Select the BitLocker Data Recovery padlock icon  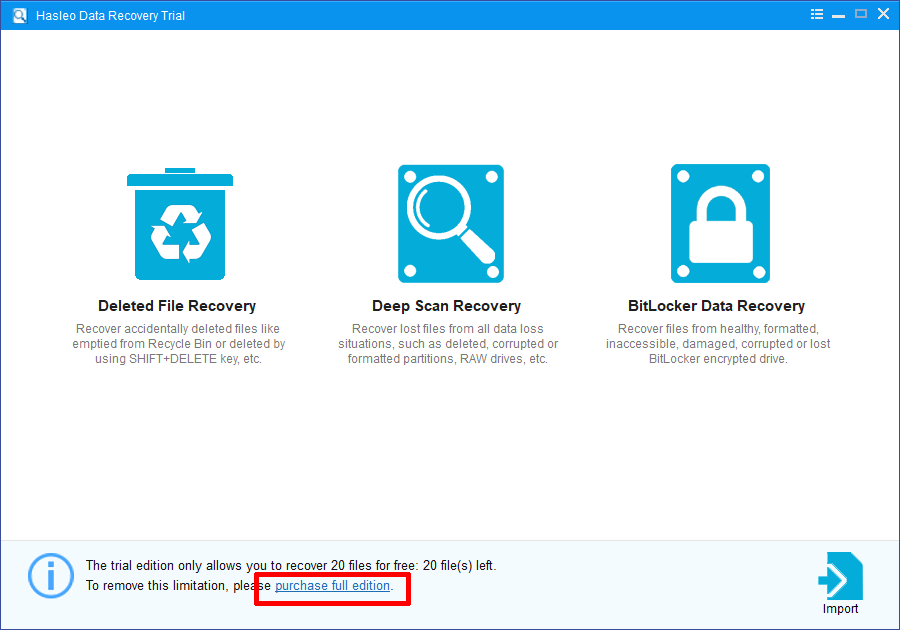pos(720,224)
